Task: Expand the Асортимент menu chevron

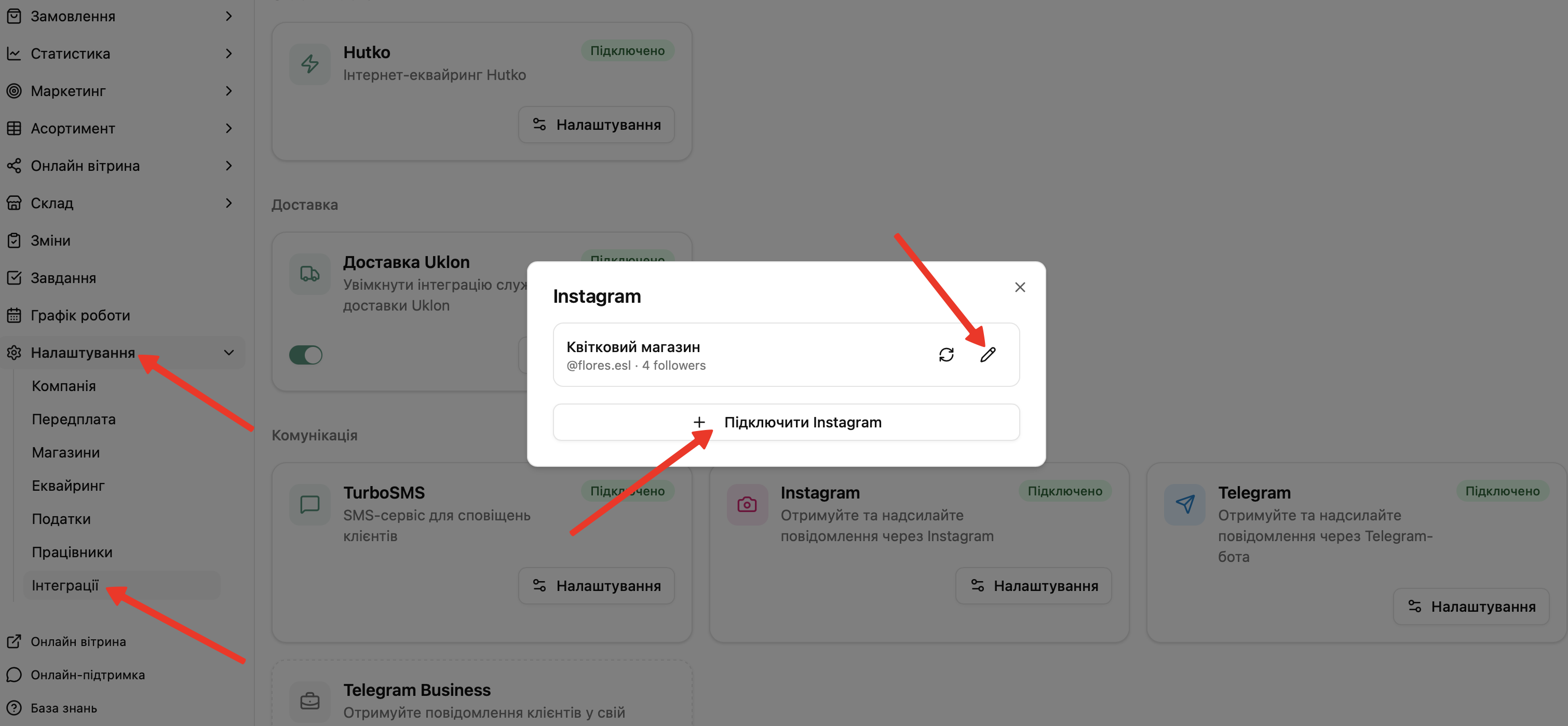Action: (x=229, y=128)
